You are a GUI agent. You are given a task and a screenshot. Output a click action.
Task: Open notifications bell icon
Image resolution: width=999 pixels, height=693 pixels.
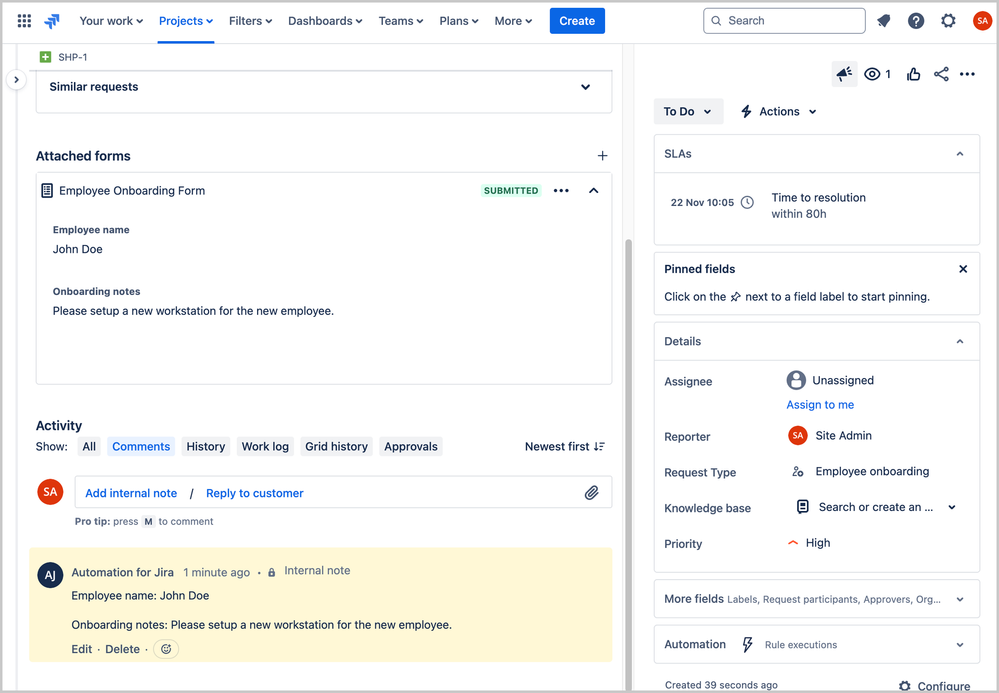(884, 21)
